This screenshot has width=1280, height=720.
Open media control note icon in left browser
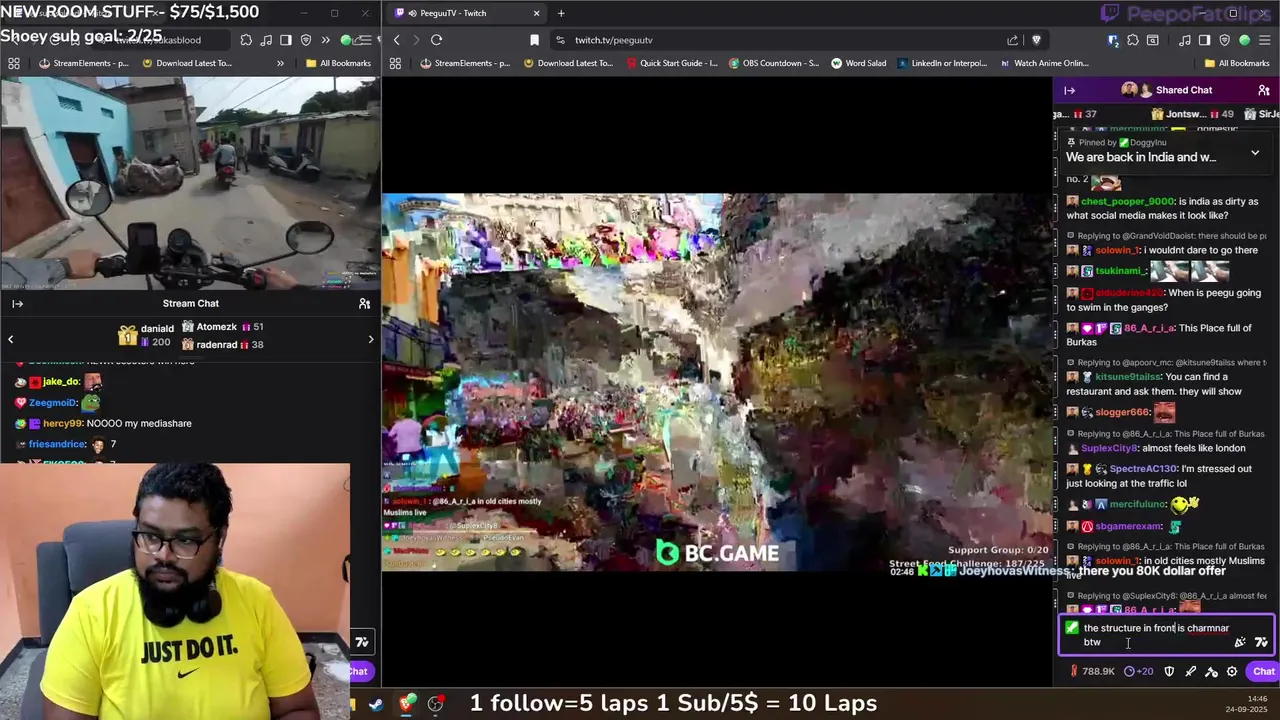click(266, 40)
